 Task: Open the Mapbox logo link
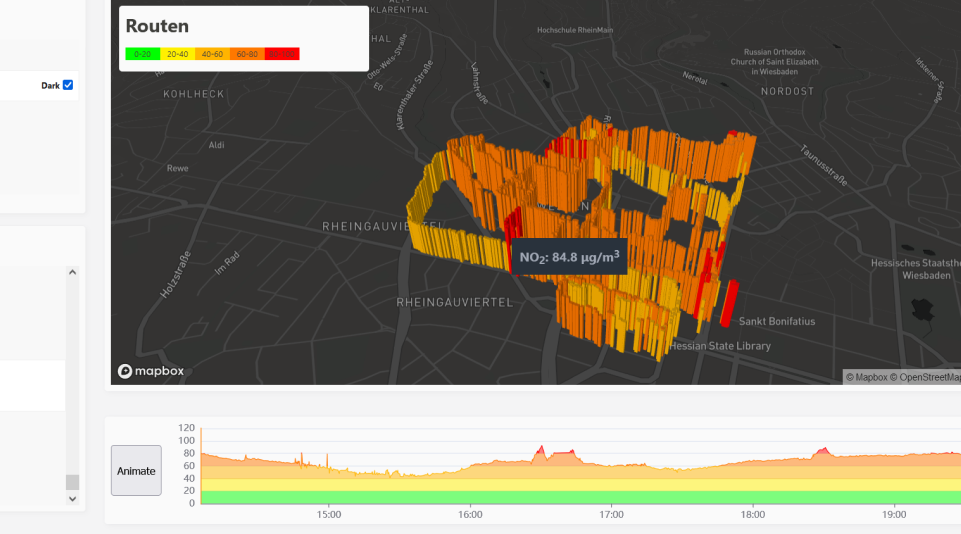point(151,371)
